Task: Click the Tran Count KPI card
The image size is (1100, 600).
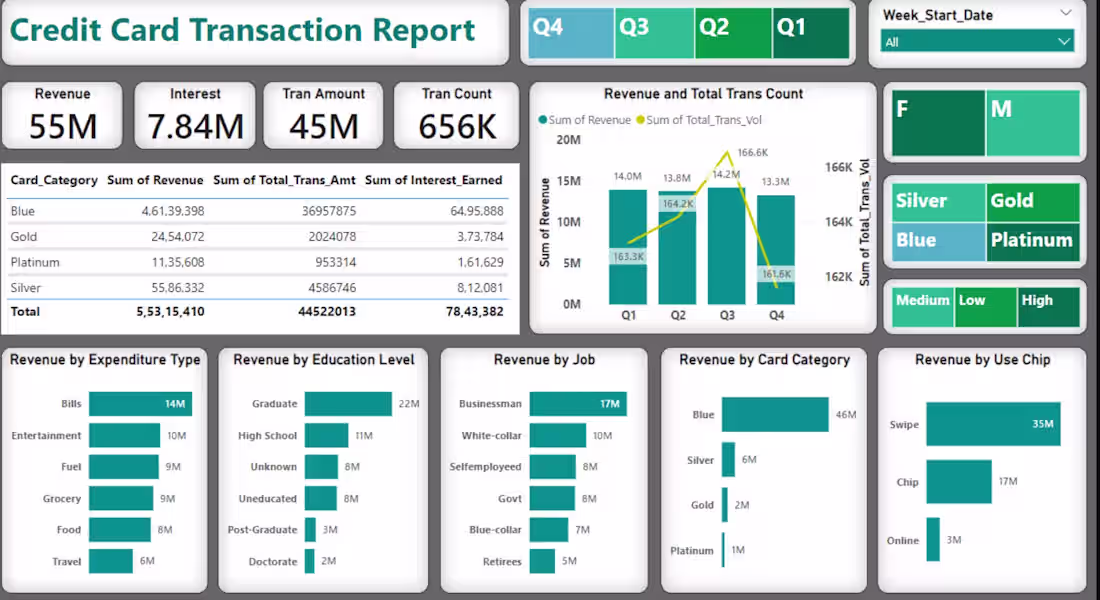Action: 456,113
